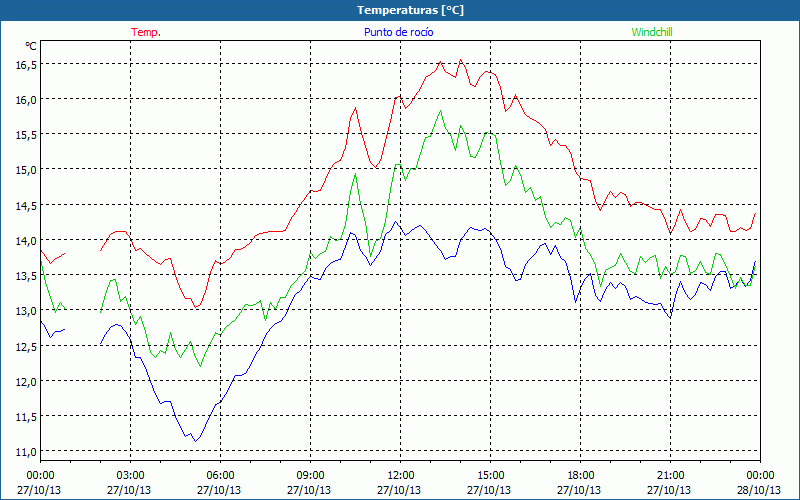Viewport: 800px width, 500px height.
Task: Click the 16,5 y-axis value
Action: coord(26,65)
